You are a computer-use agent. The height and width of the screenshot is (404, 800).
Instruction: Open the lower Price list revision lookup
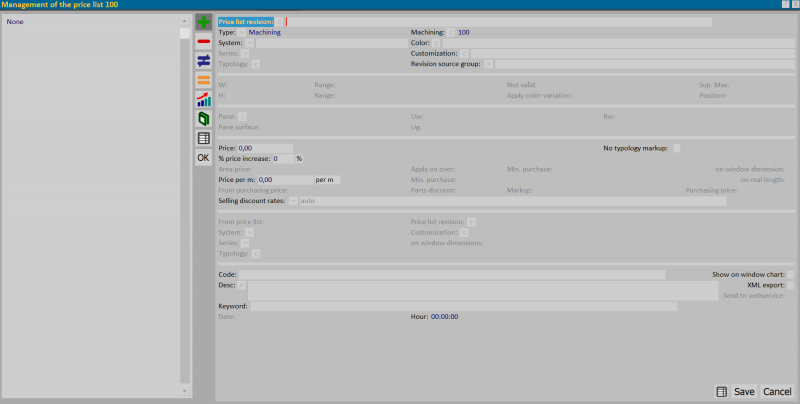click(x=471, y=222)
